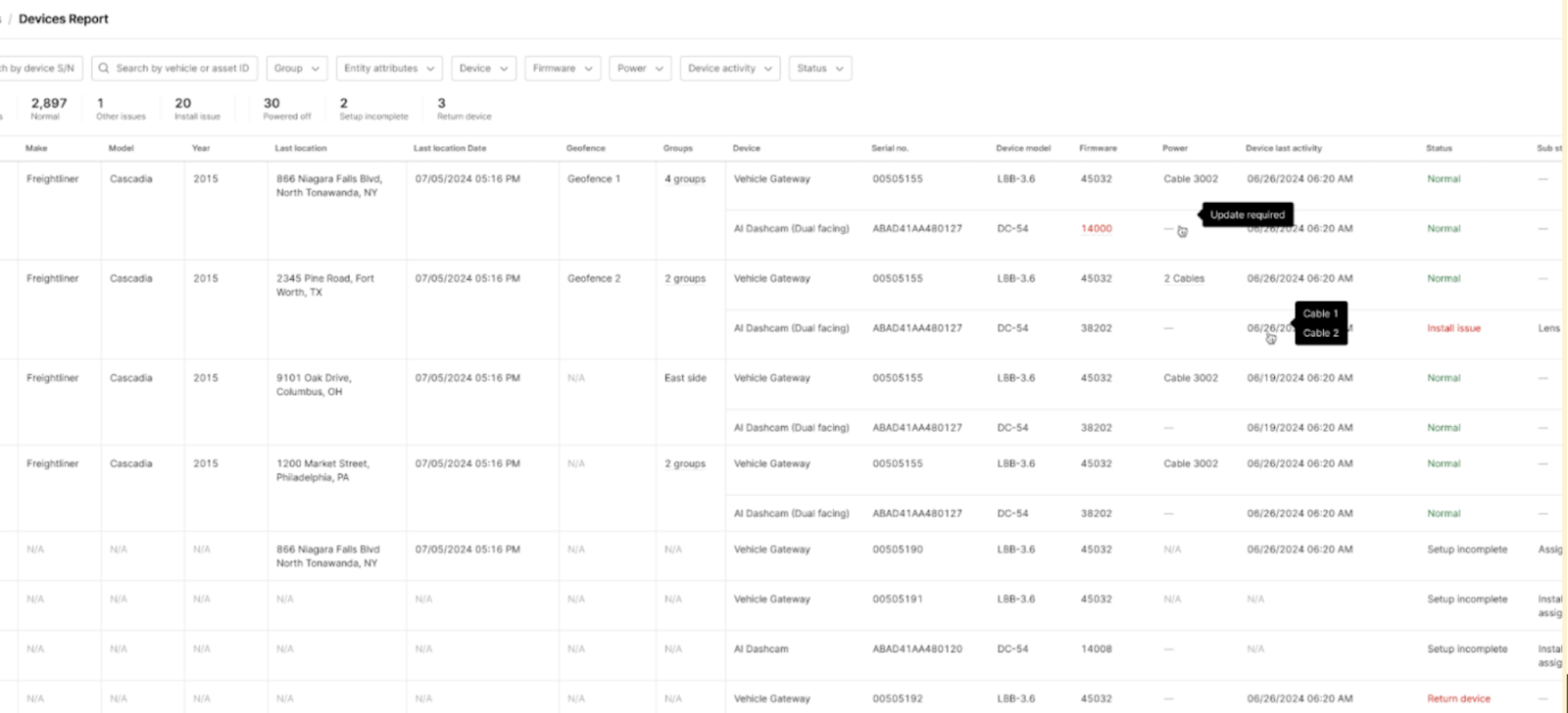The height and width of the screenshot is (713, 1568).
Task: Show the 2 Setup incomplete devices
Action: point(372,108)
